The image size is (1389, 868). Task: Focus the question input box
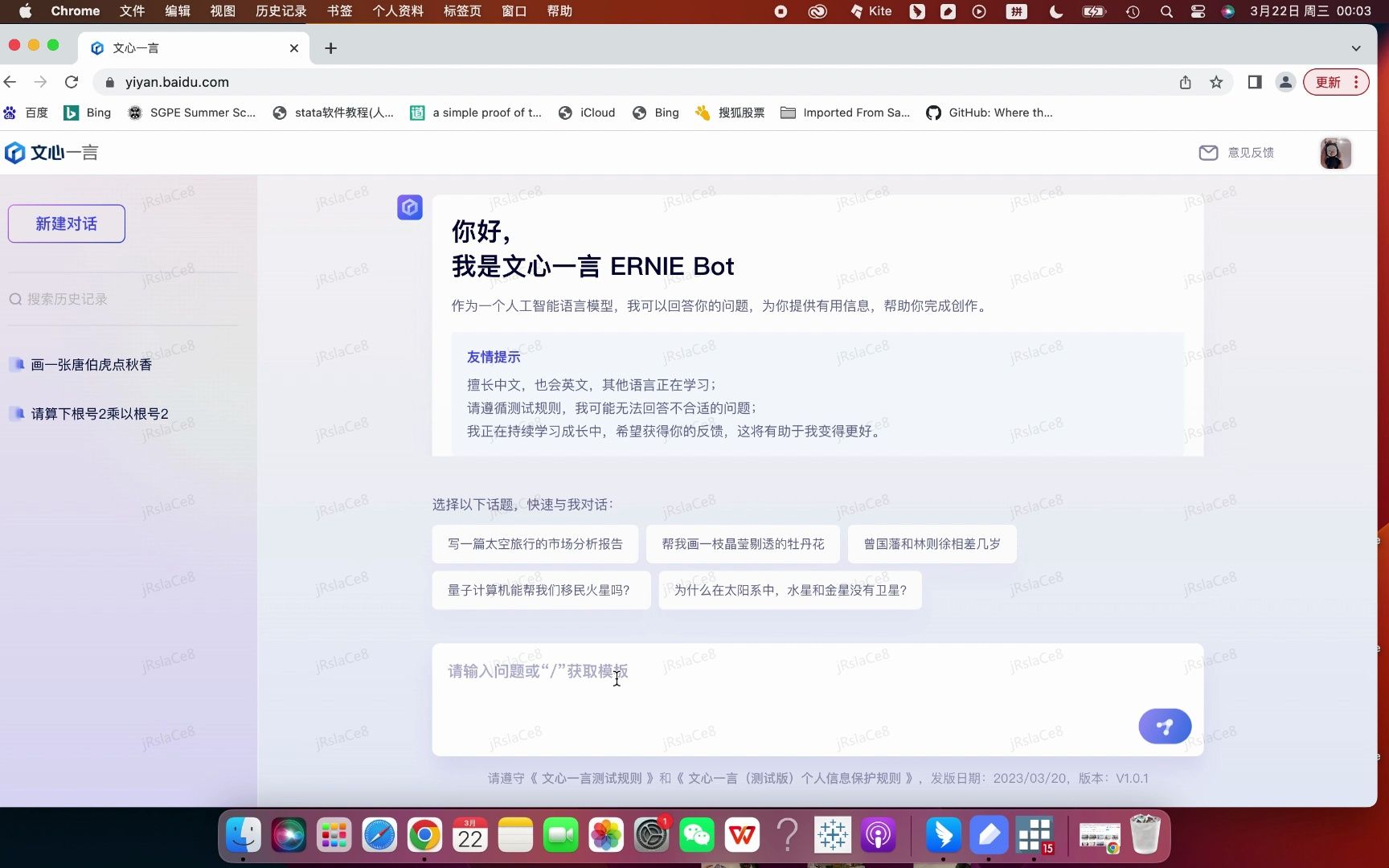coord(817,699)
